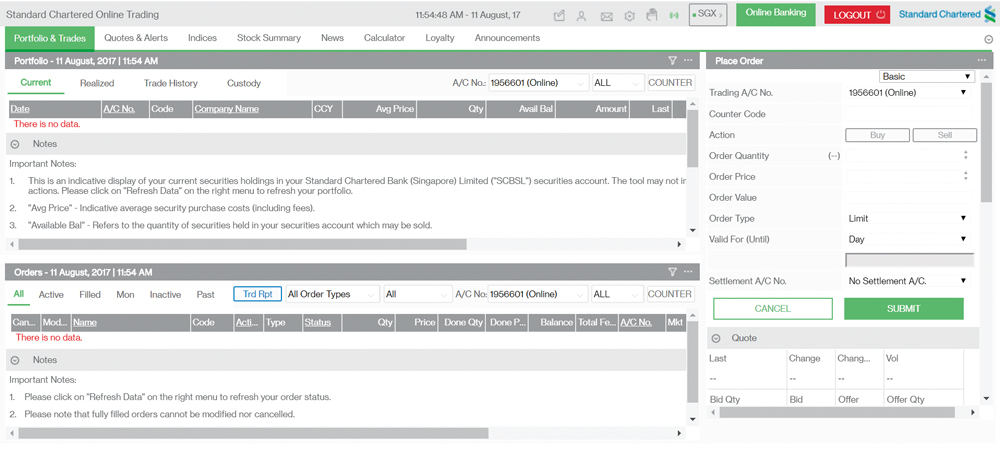Open the Valid For Day dropdown
The height and width of the screenshot is (464, 1000).
(908, 239)
